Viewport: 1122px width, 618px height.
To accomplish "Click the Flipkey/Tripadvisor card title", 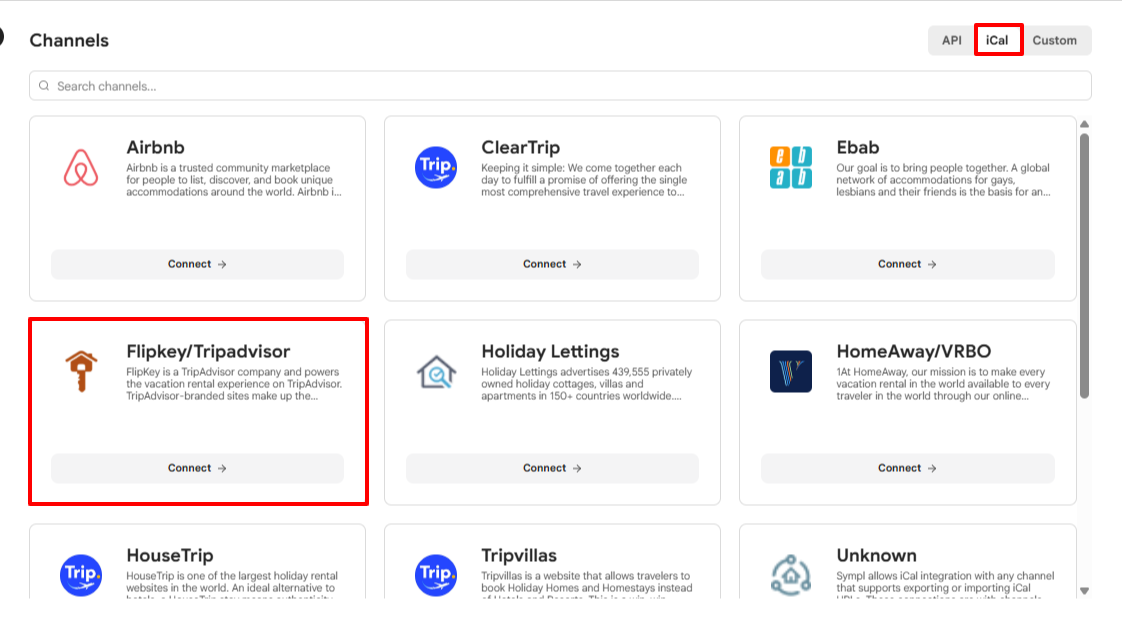I will 208,351.
